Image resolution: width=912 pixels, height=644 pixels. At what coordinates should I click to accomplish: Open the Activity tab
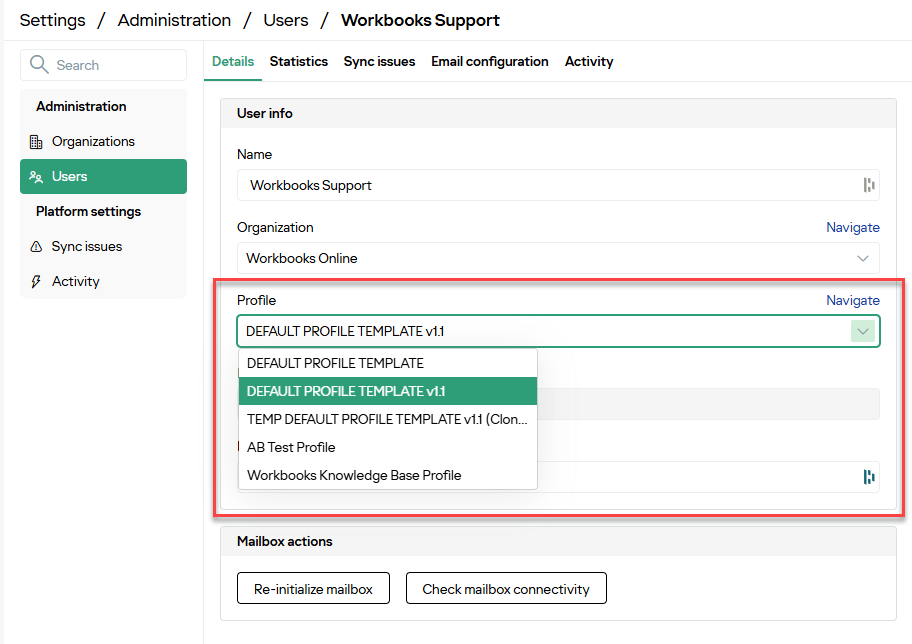point(589,62)
